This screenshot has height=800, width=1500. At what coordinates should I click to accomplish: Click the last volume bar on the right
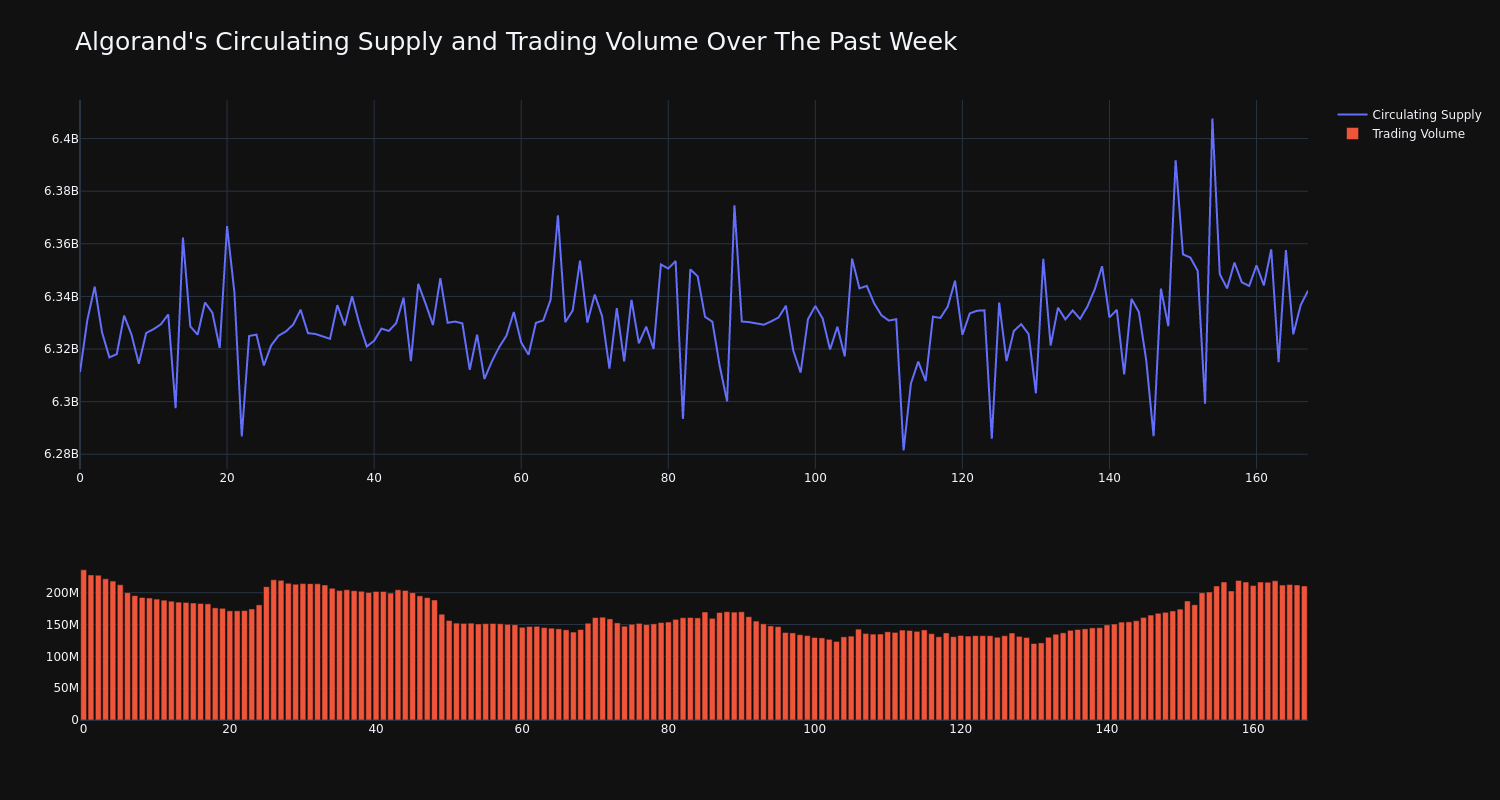point(1304,653)
